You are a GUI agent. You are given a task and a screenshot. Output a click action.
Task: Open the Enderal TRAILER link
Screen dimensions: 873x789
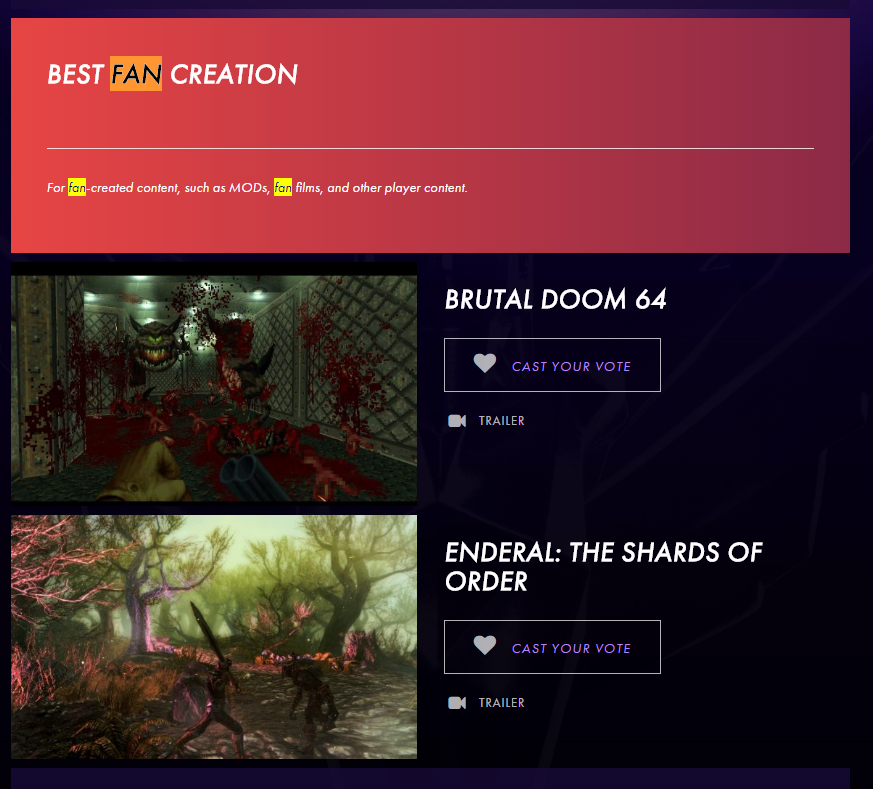point(501,703)
